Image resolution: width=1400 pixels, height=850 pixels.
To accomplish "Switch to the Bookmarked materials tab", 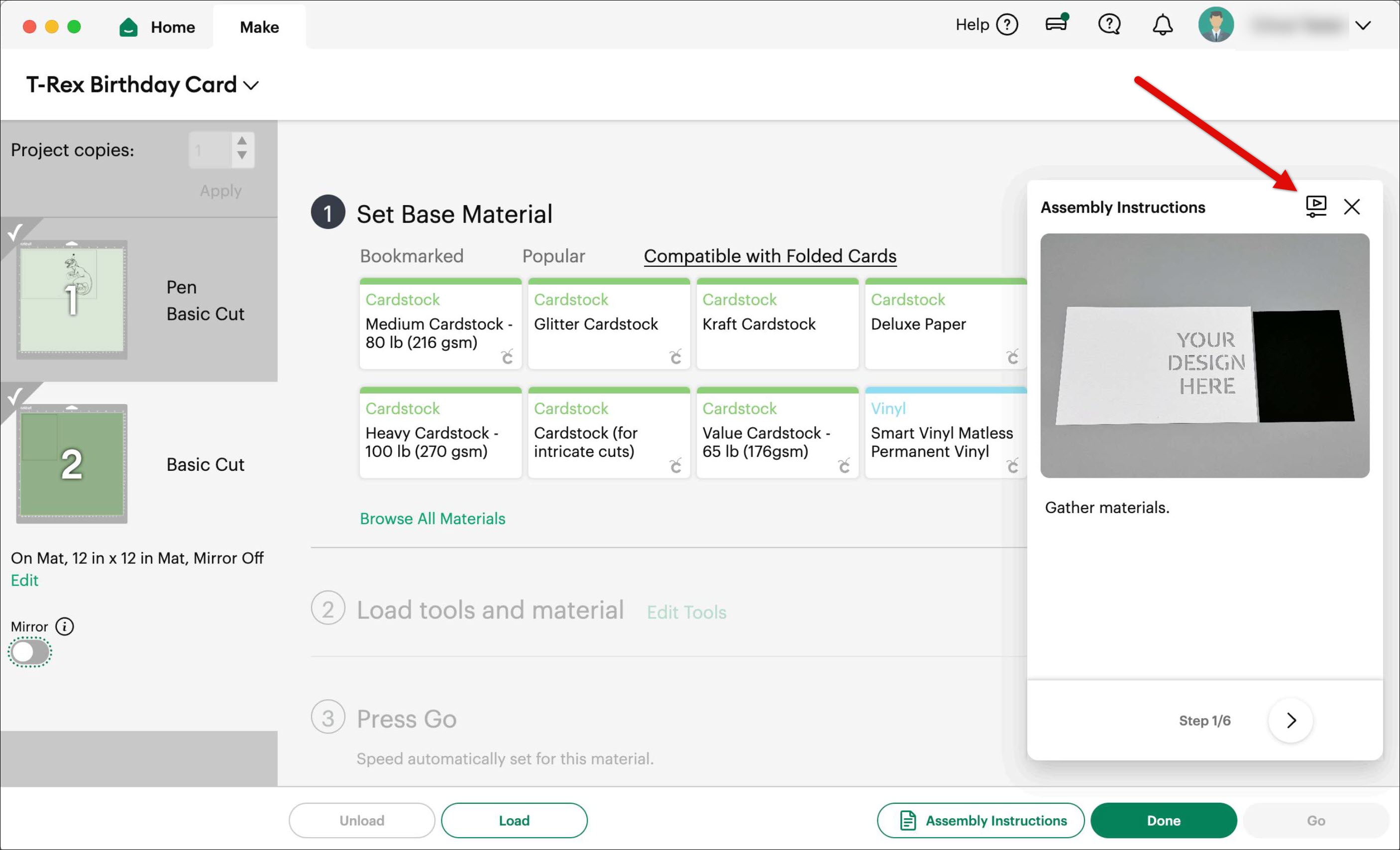I will coord(412,256).
